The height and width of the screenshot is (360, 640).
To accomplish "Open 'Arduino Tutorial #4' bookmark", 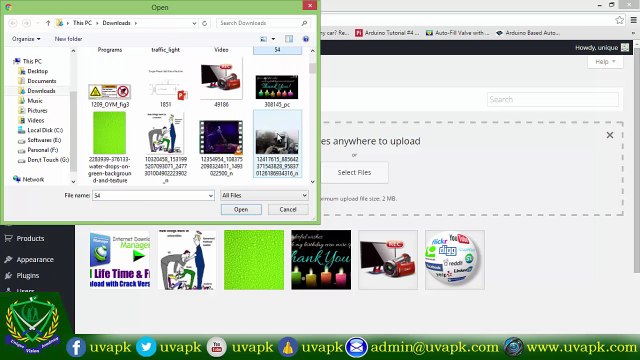I will pyautogui.click(x=387, y=33).
